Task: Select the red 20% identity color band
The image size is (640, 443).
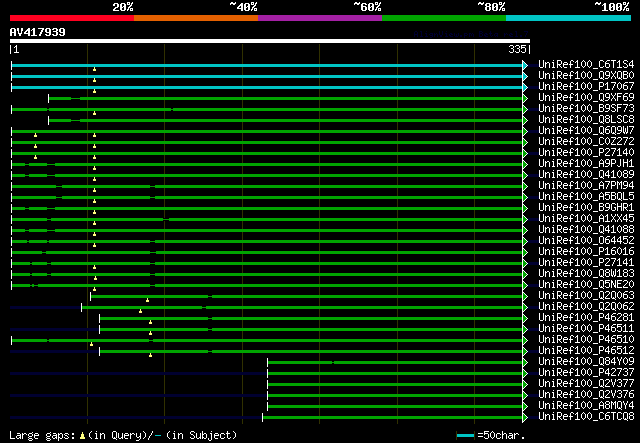Action: click(71, 18)
